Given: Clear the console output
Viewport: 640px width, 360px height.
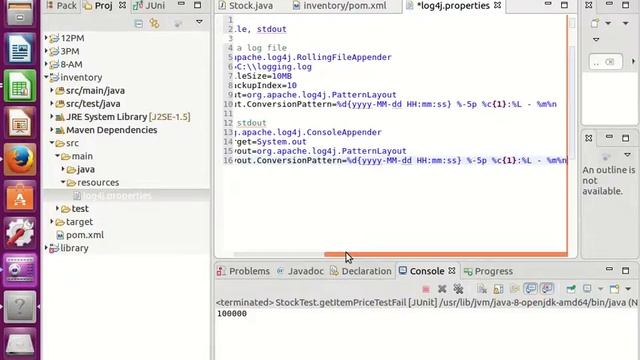Looking at the screenshot, I should click(482, 289).
